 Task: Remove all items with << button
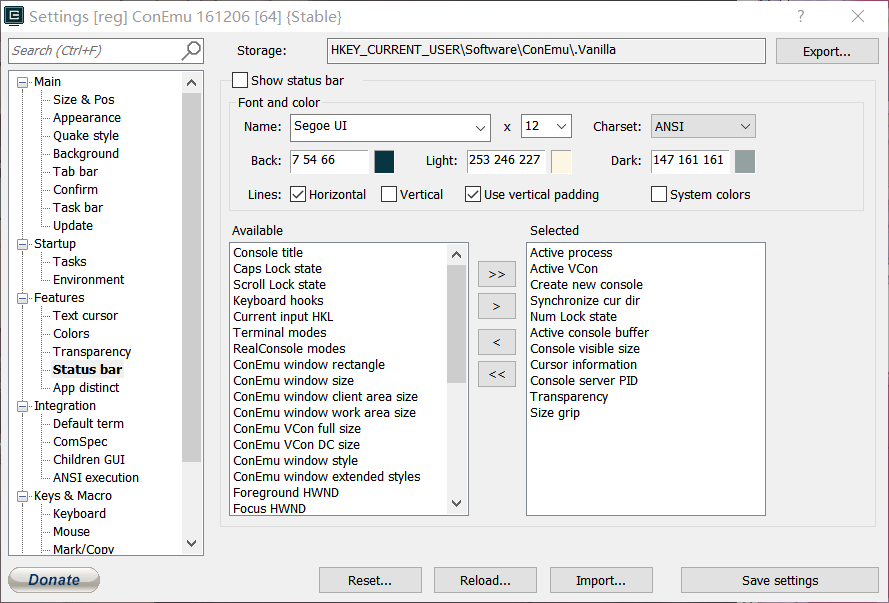(x=496, y=375)
